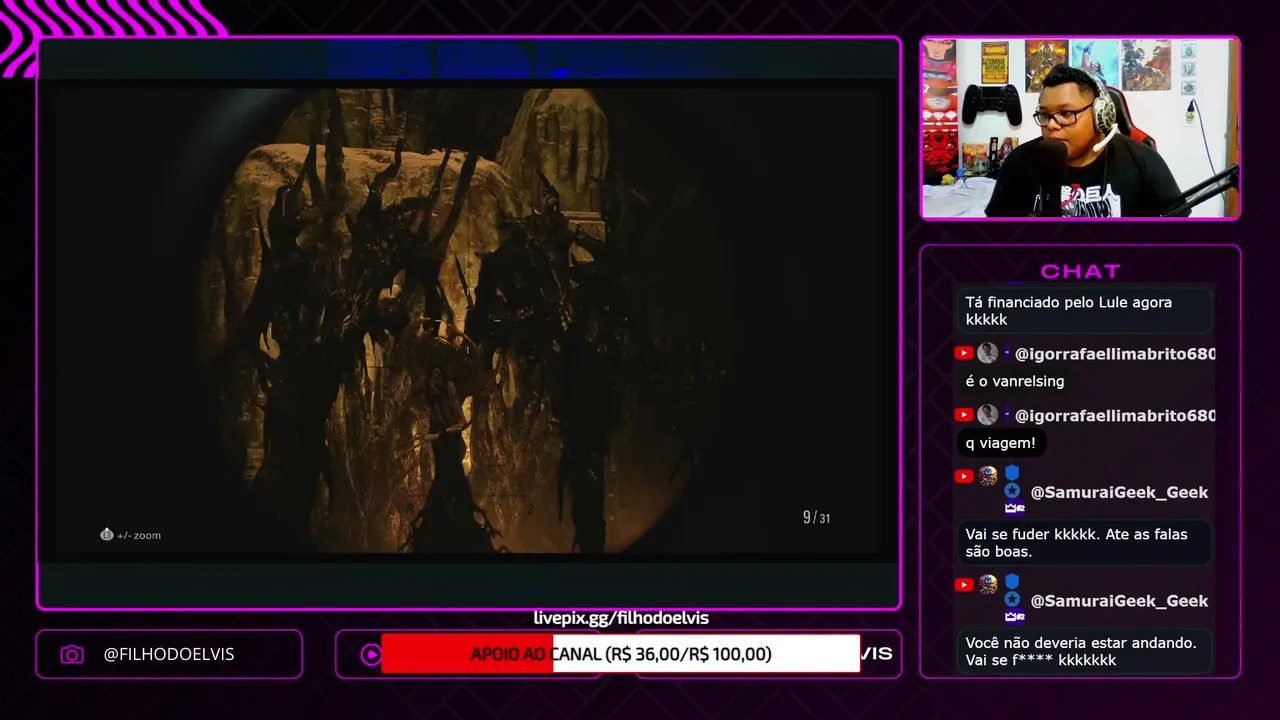Click the '9/31' ammo counter in game
This screenshot has height=720, width=1280.
point(816,517)
